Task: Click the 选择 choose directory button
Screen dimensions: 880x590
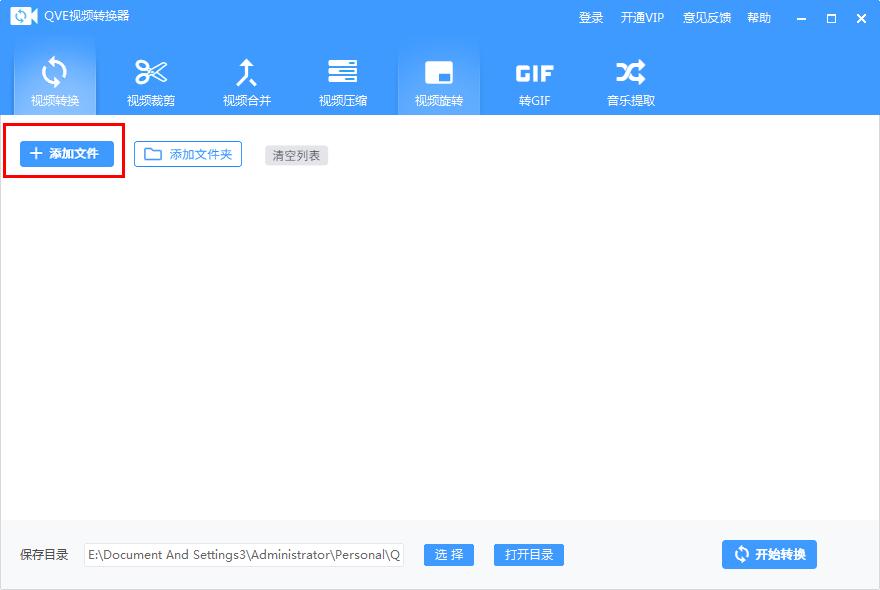Action: pyautogui.click(x=448, y=555)
